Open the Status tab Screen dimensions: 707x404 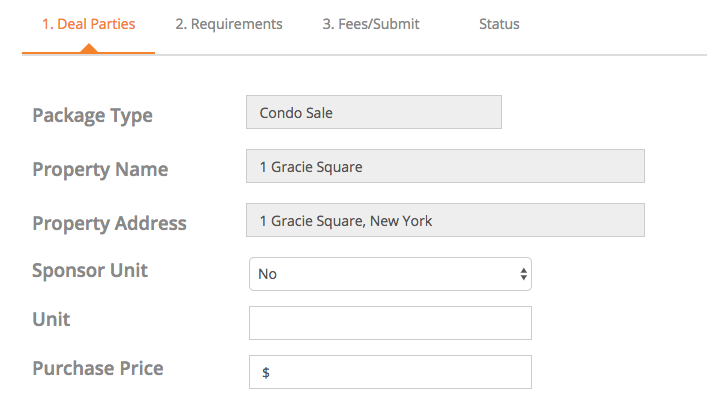tap(499, 24)
